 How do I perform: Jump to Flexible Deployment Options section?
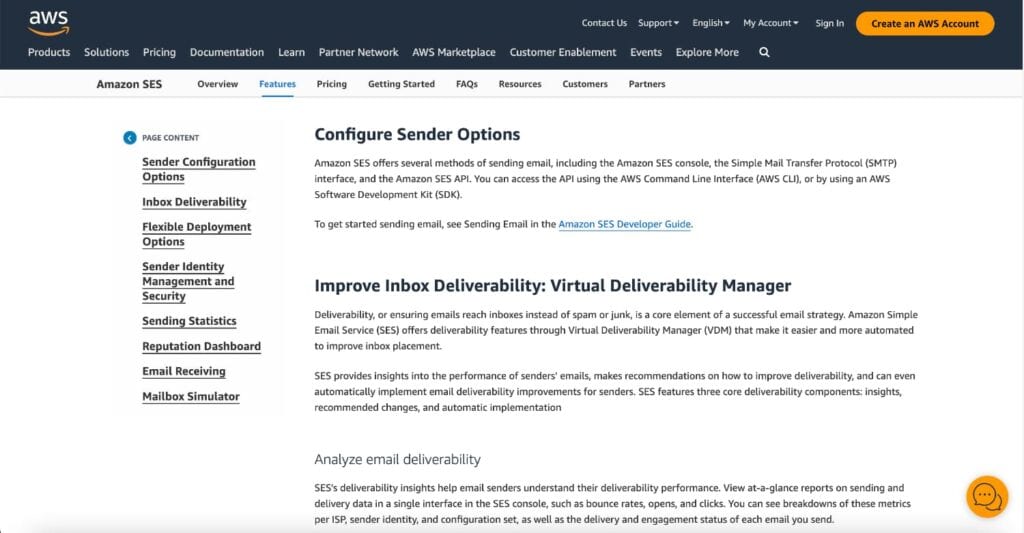tap(197, 234)
